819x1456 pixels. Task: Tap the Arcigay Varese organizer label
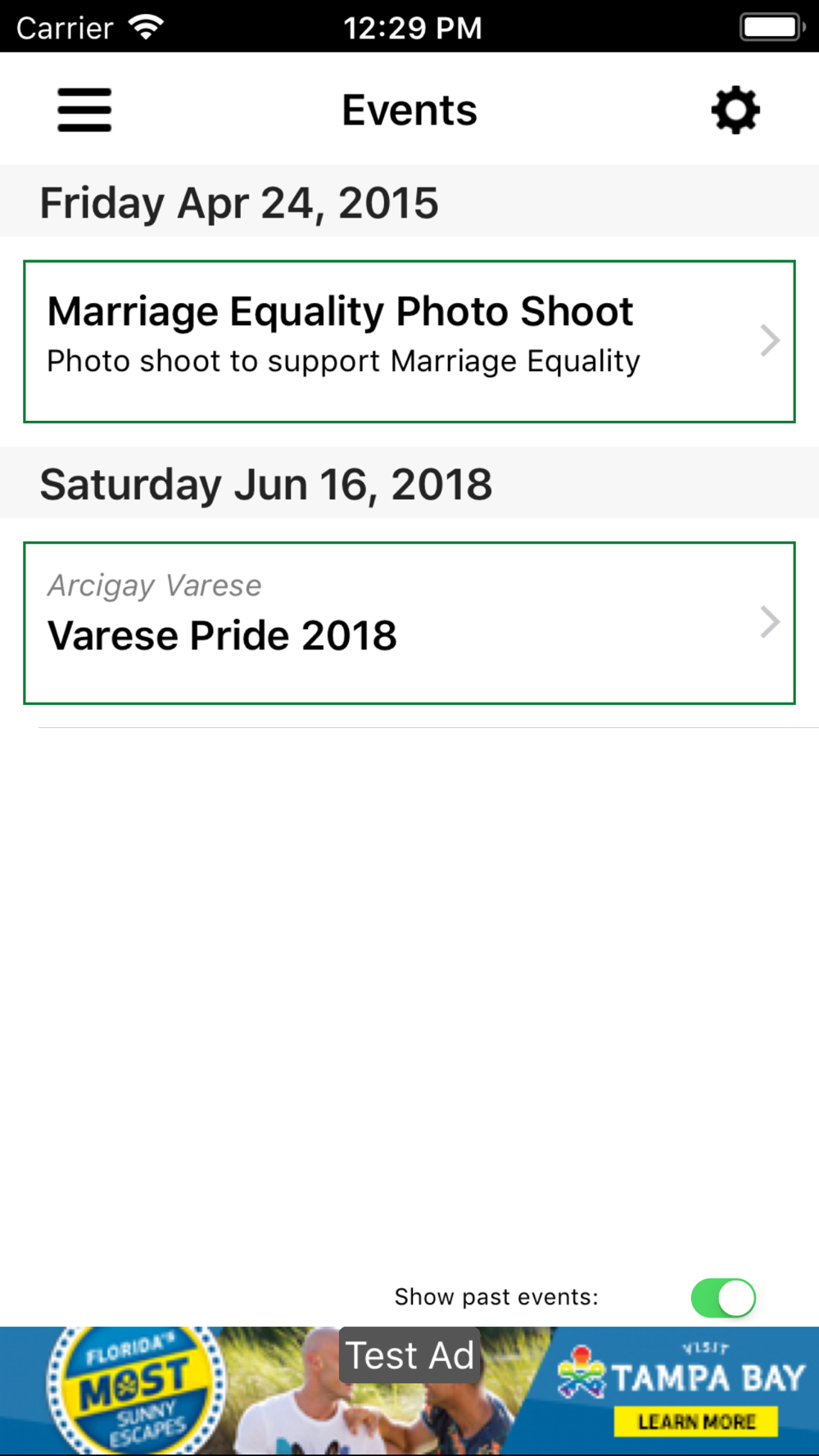pos(155,586)
